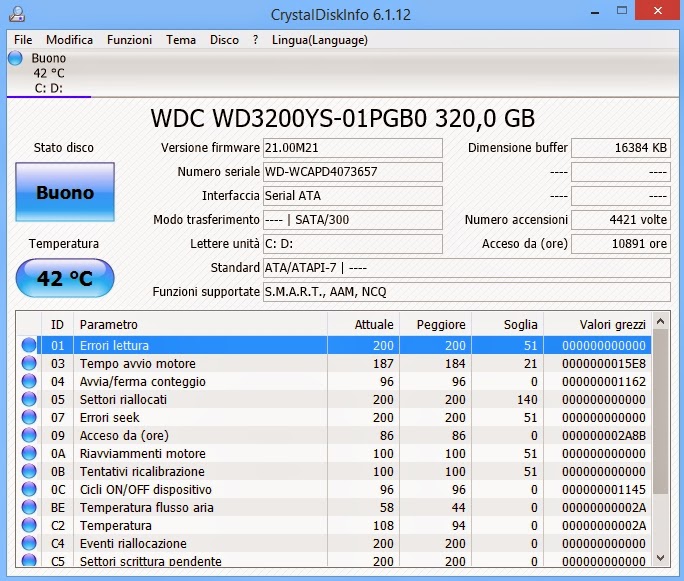Click status orb for row 04 Avvia/ferma conteggio
The image size is (684, 581).
29,381
